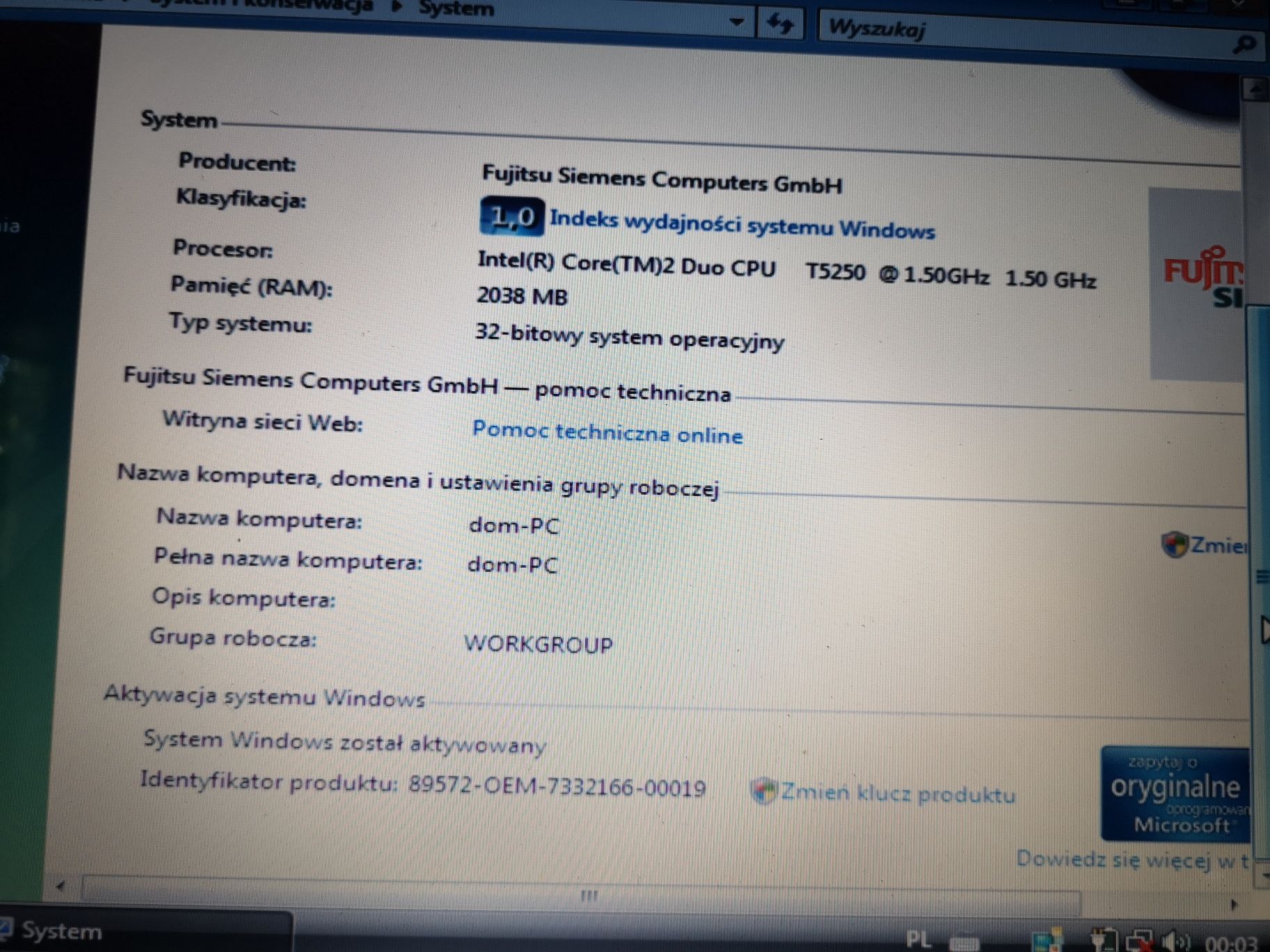This screenshot has height=952, width=1270.
Task: Select the 32-bitowy system operacyjny text
Action: [629, 337]
